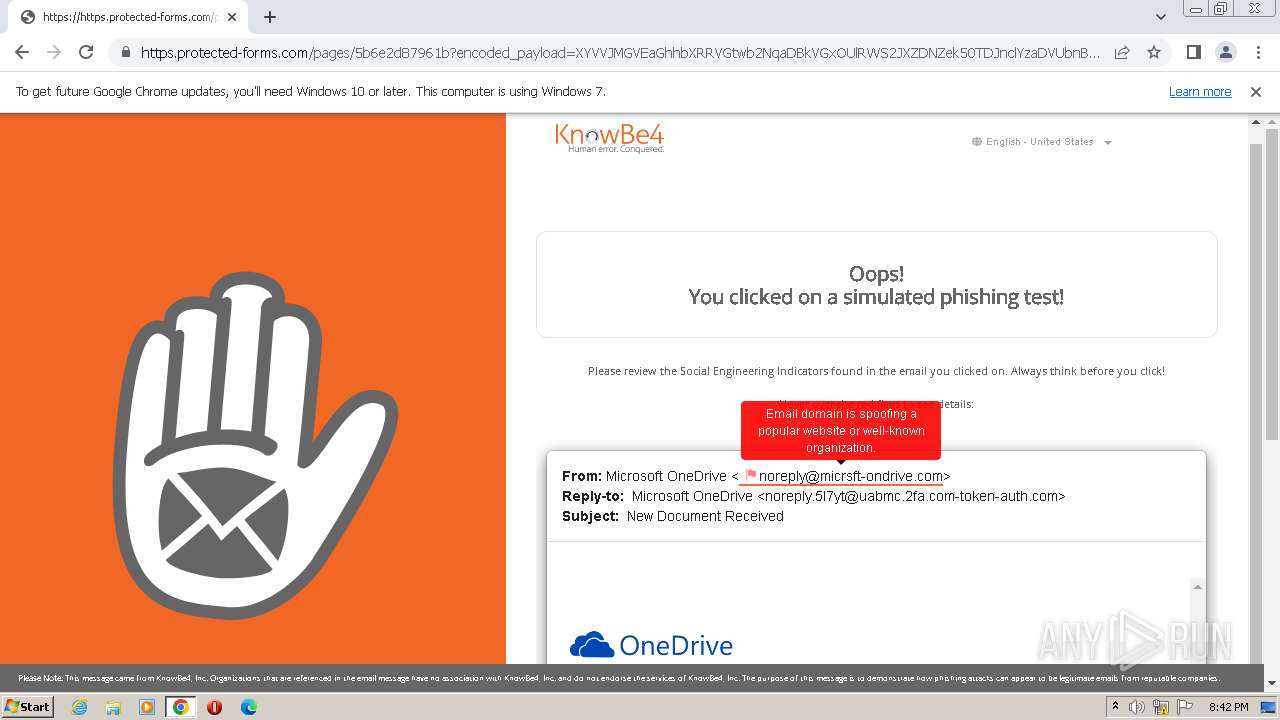Open the Chrome profile menu

(1225, 53)
